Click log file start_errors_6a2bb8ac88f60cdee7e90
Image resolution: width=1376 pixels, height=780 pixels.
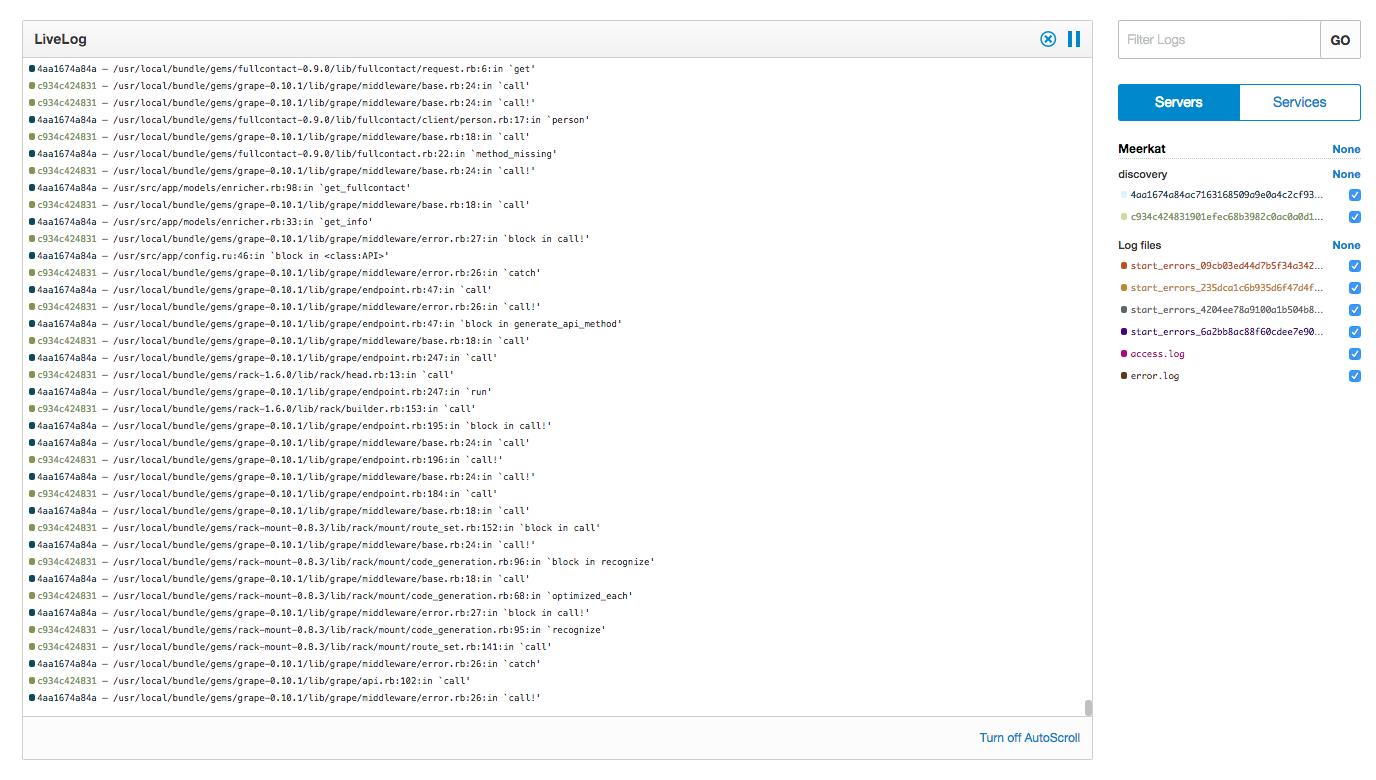coord(1227,332)
